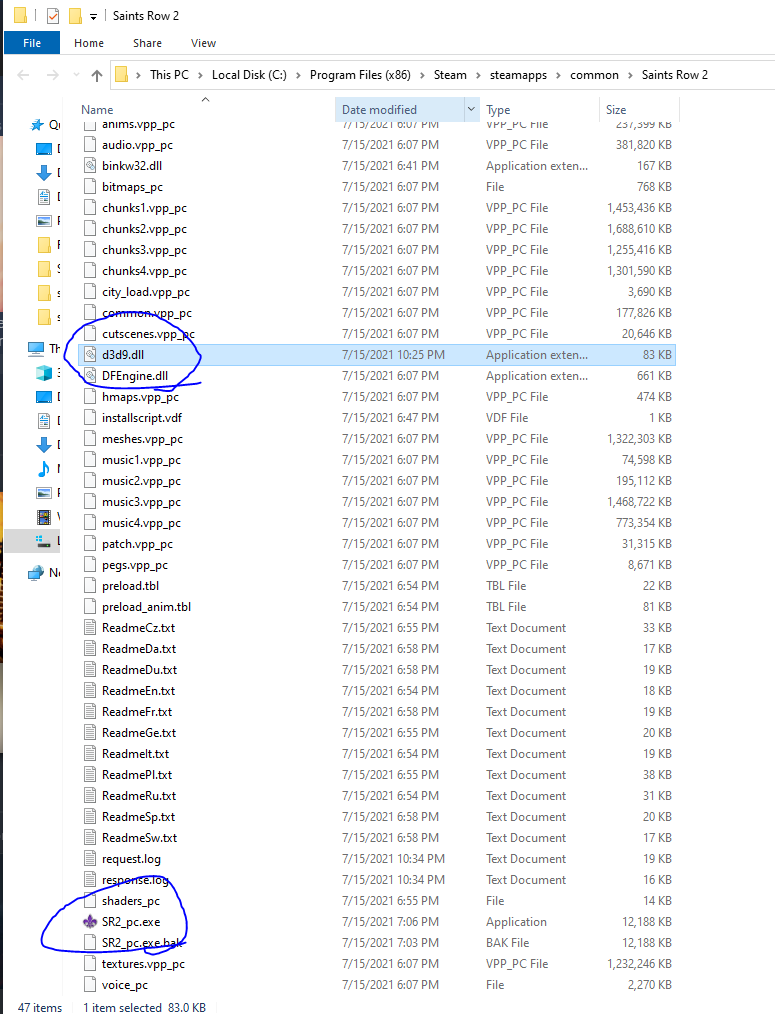
Task: Expand chevron after Steam breadcrumb
Action: (x=478, y=76)
